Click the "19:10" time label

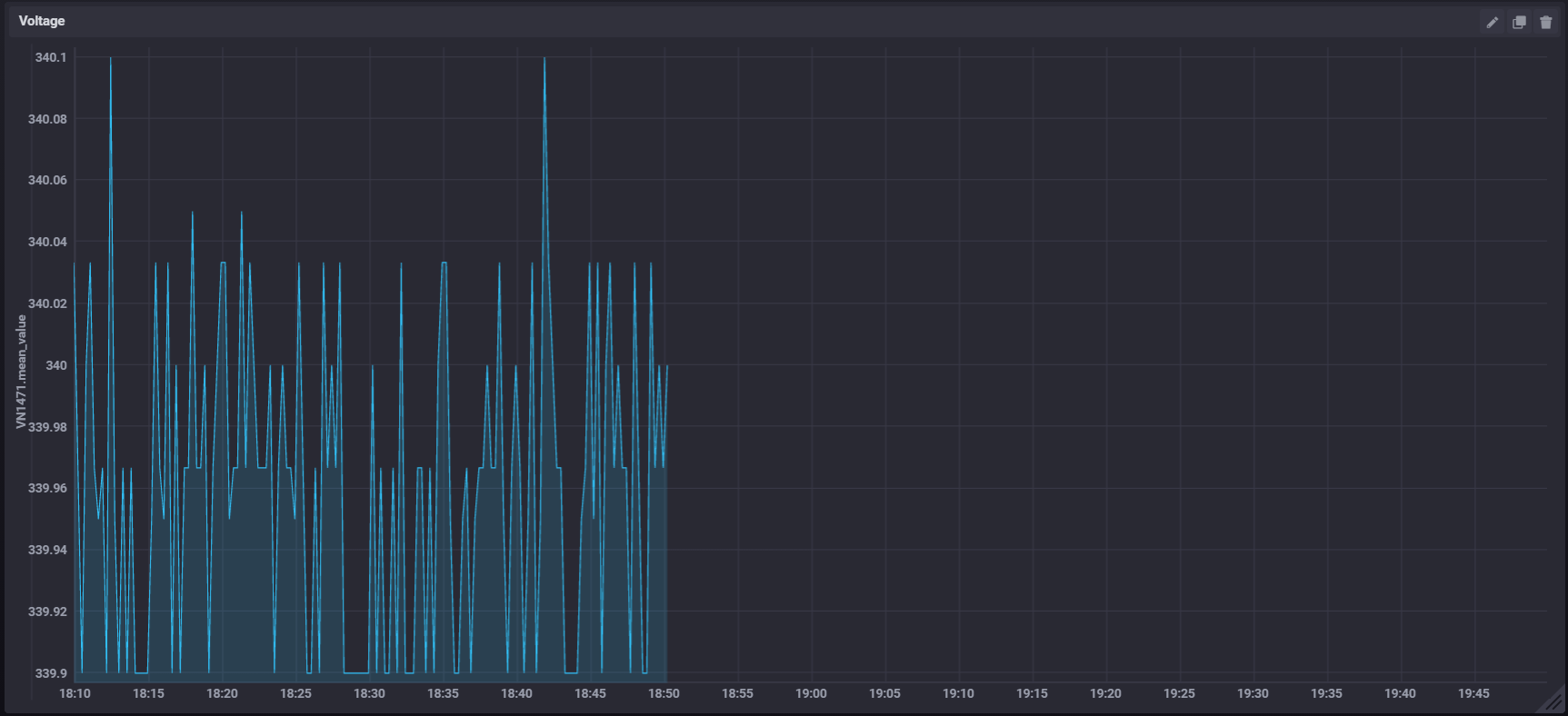958,693
